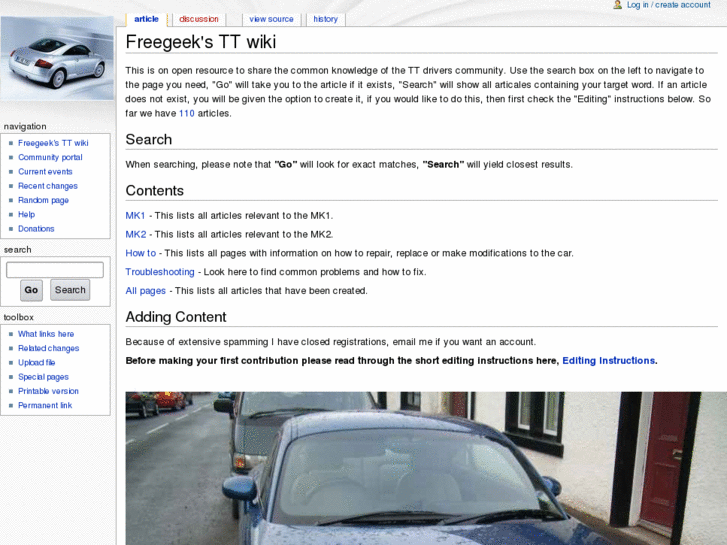
Task: Click the Log in / create account link
Action: click(x=669, y=5)
